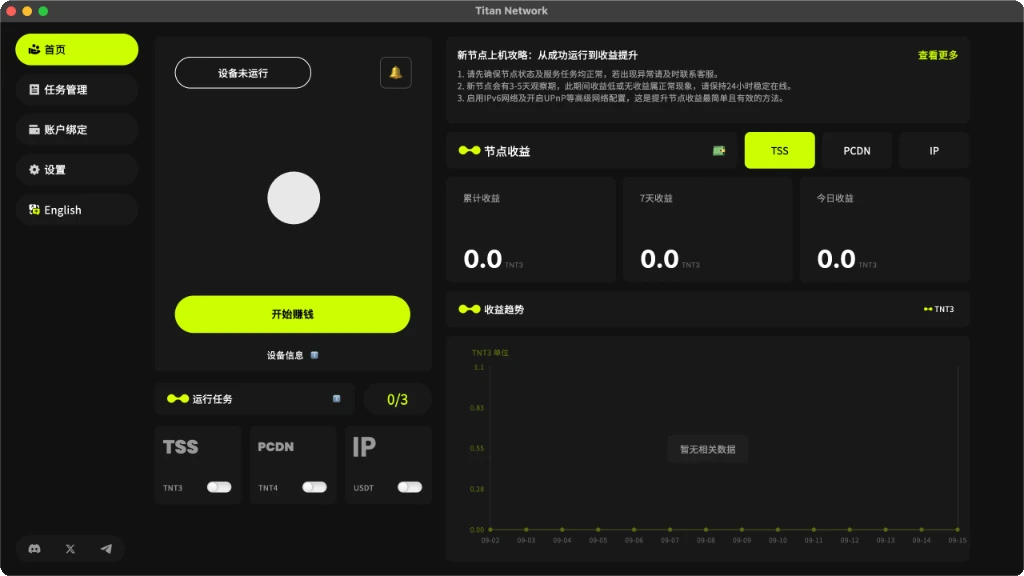Click the 累计收益 earnings card
The height and width of the screenshot is (576, 1024).
pos(531,230)
